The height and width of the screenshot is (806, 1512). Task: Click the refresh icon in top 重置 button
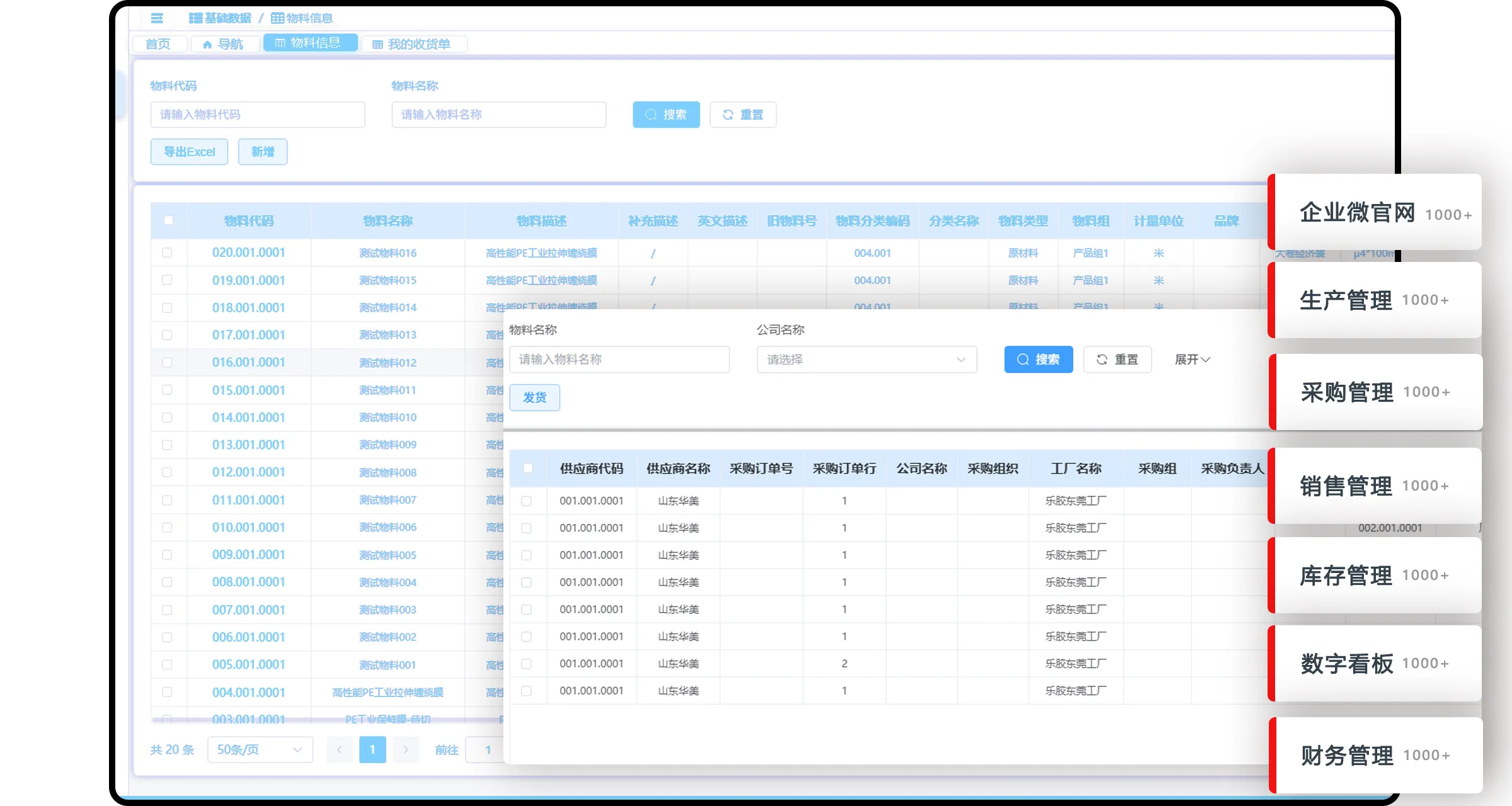pos(728,115)
